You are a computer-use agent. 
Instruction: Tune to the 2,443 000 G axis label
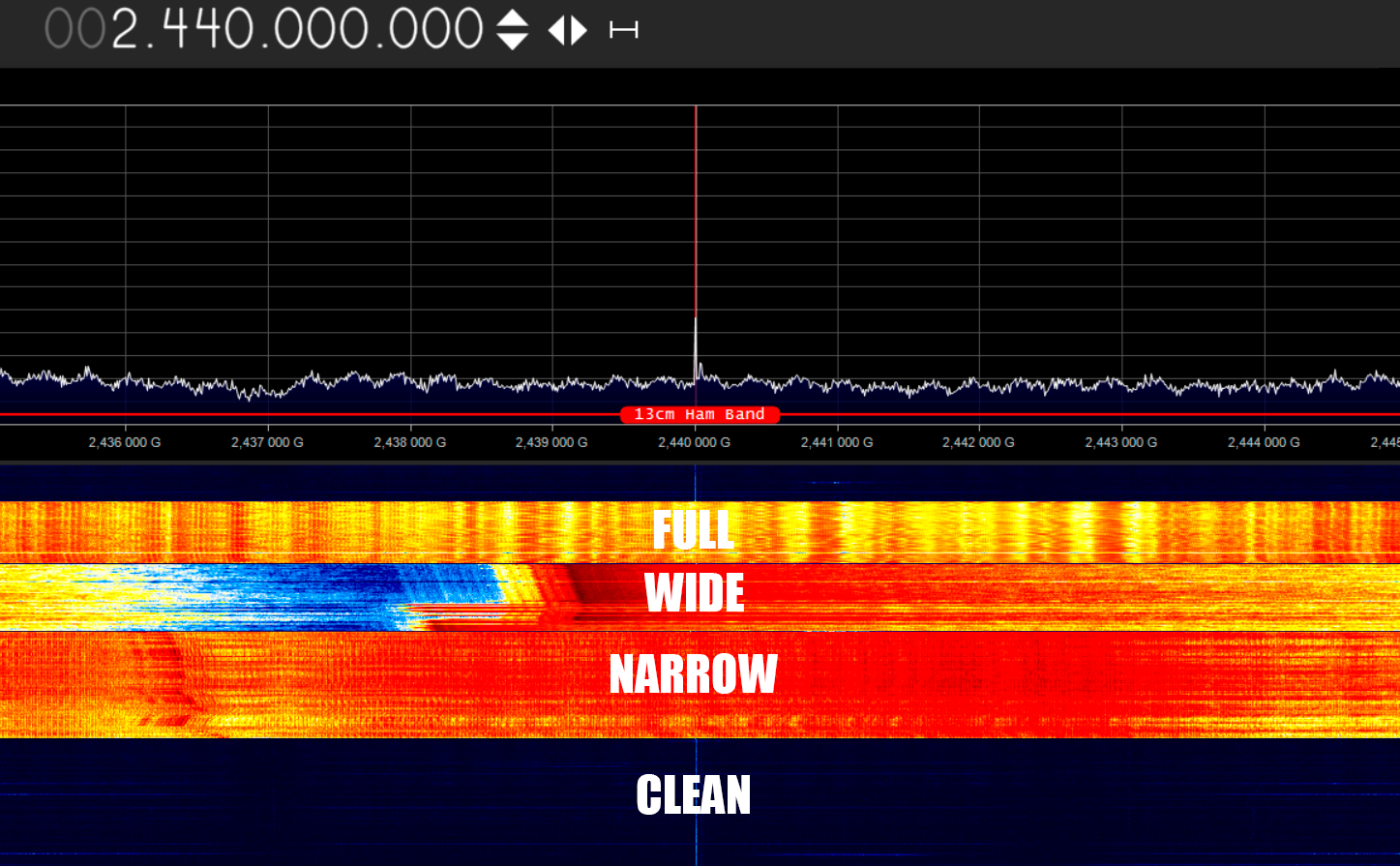click(x=1121, y=442)
